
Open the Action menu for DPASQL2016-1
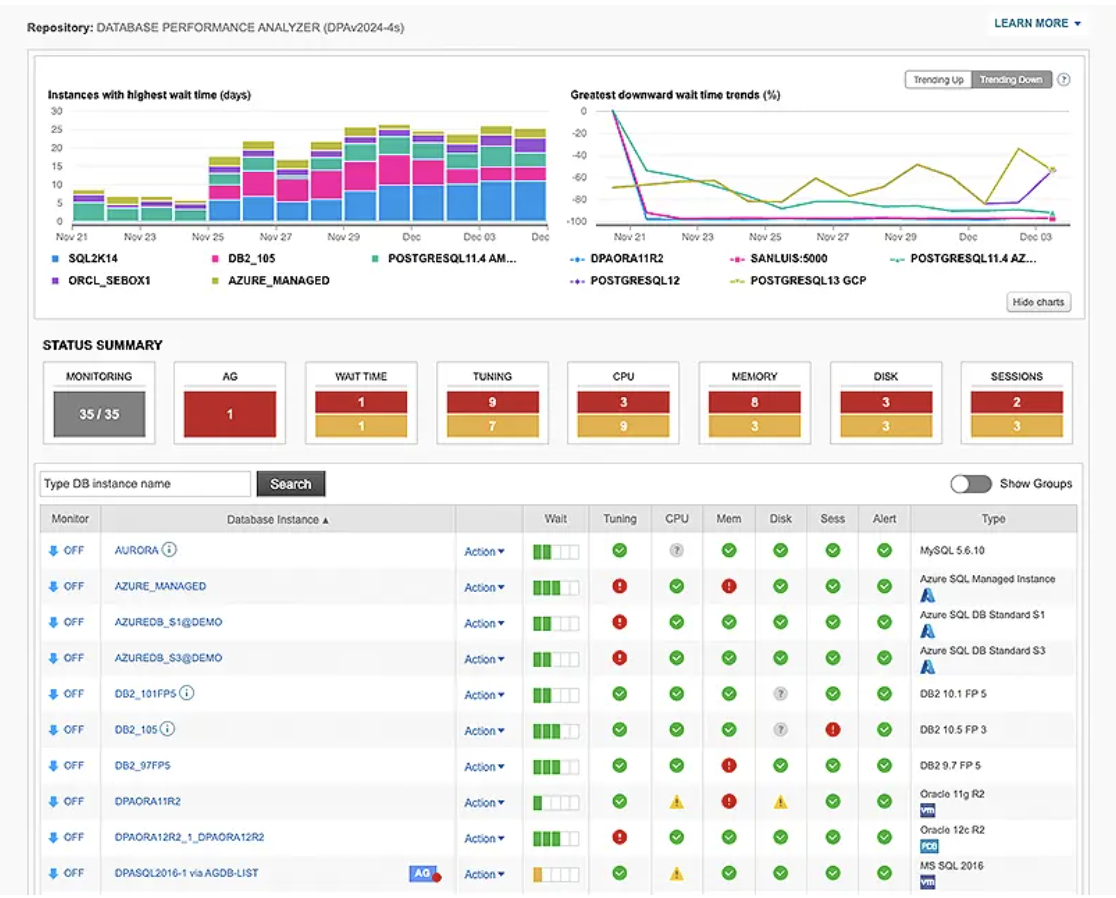coord(483,872)
